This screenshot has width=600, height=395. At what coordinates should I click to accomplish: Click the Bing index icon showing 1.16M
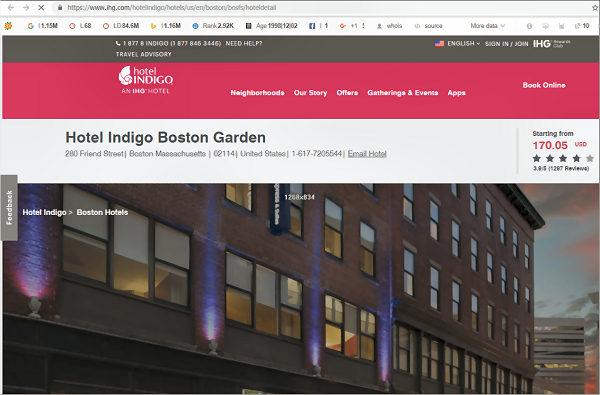point(153,26)
